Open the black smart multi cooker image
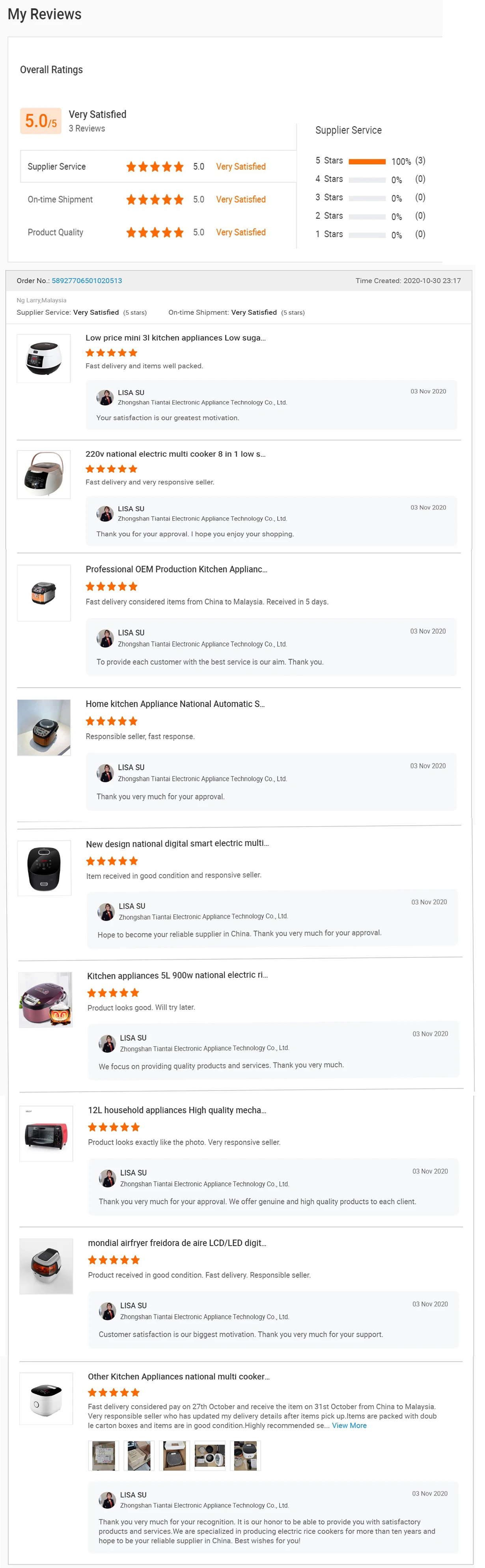 pyautogui.click(x=45, y=868)
